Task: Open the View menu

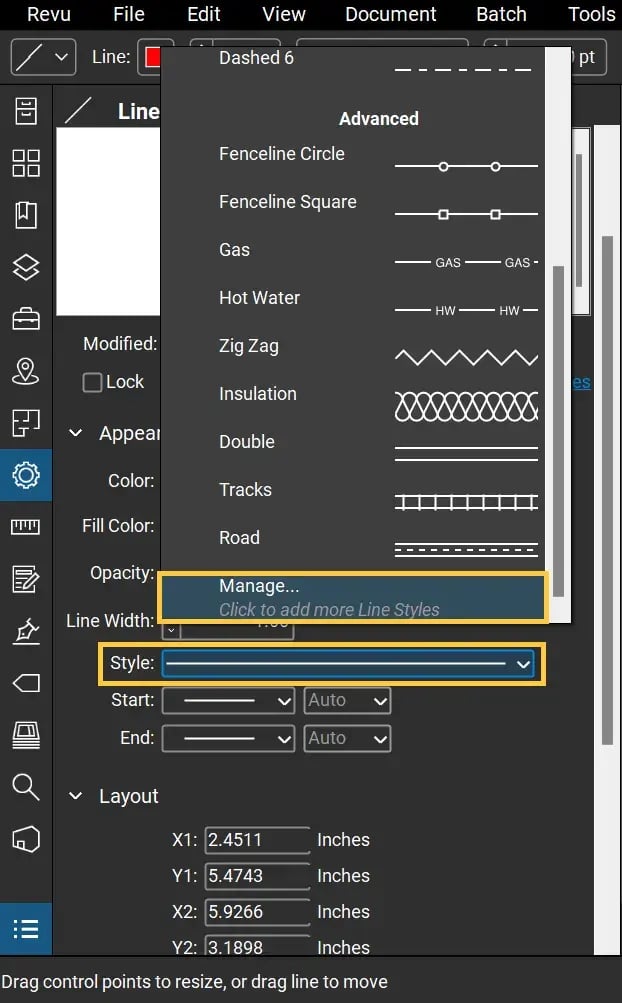Action: click(x=283, y=14)
